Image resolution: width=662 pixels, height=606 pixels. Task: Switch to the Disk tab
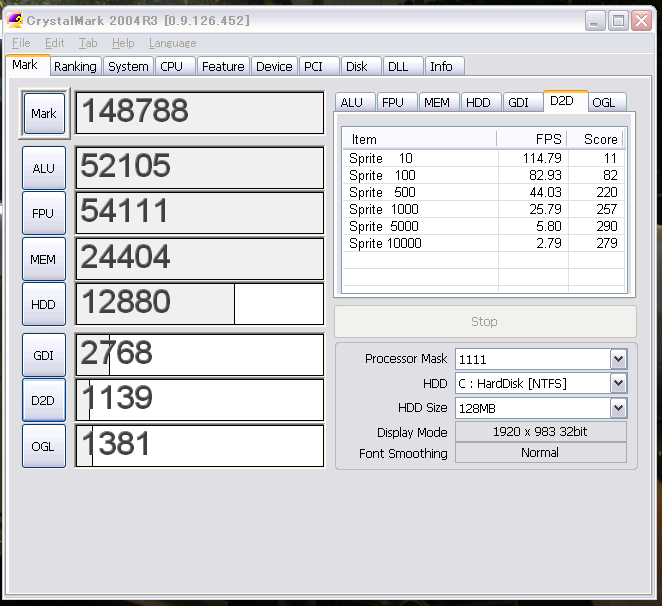pos(361,66)
